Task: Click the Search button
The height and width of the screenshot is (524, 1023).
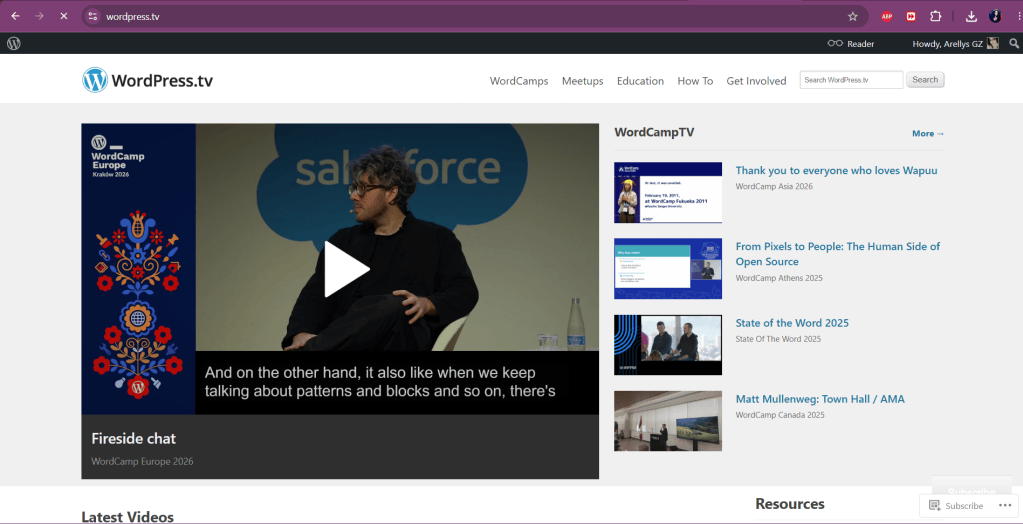Action: [x=925, y=80]
